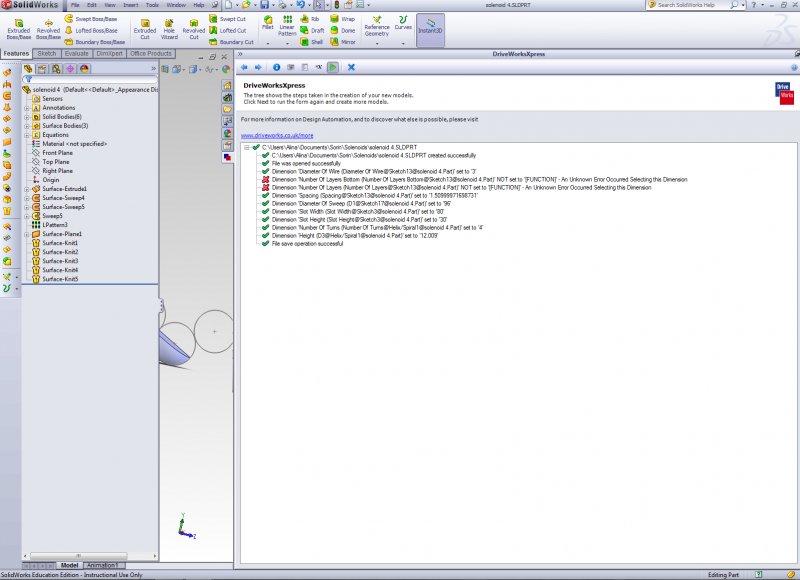The height and width of the screenshot is (580, 800).
Task: Expand the Solid Bodies(6) node
Action: (27, 117)
